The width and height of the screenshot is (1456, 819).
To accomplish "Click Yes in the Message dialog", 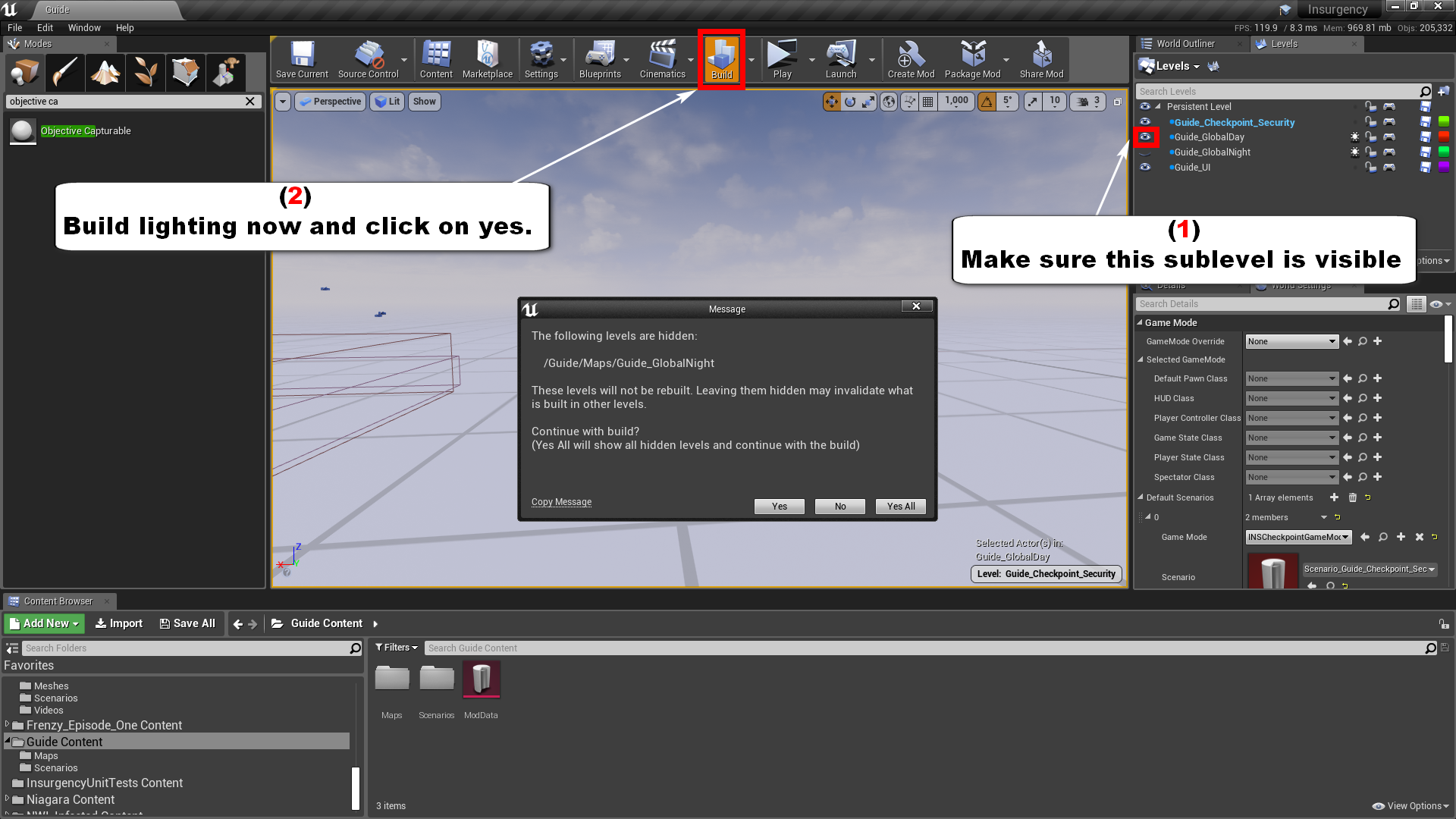I will 780,507.
